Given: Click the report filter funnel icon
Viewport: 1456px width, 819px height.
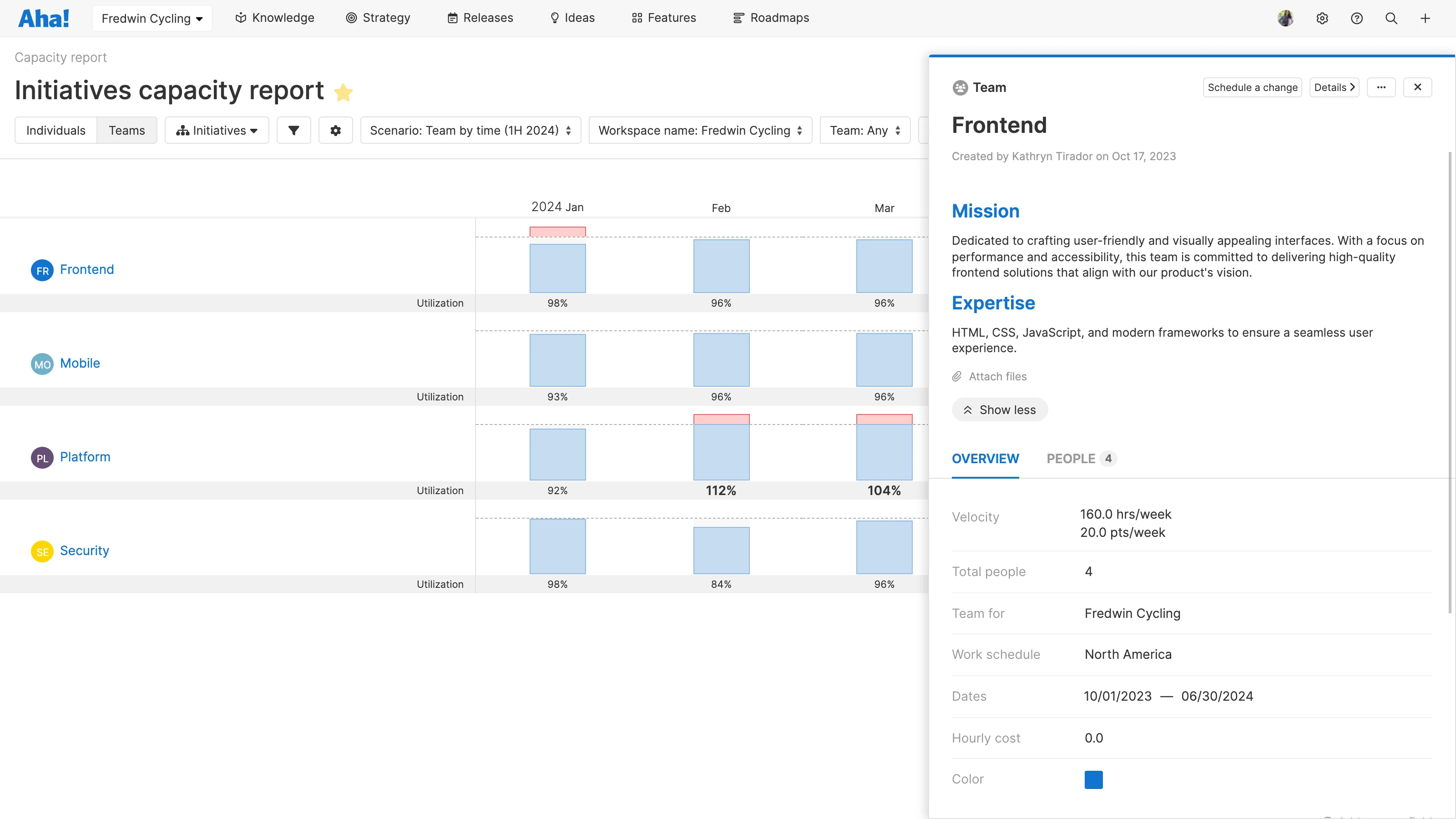Looking at the screenshot, I should [293, 130].
